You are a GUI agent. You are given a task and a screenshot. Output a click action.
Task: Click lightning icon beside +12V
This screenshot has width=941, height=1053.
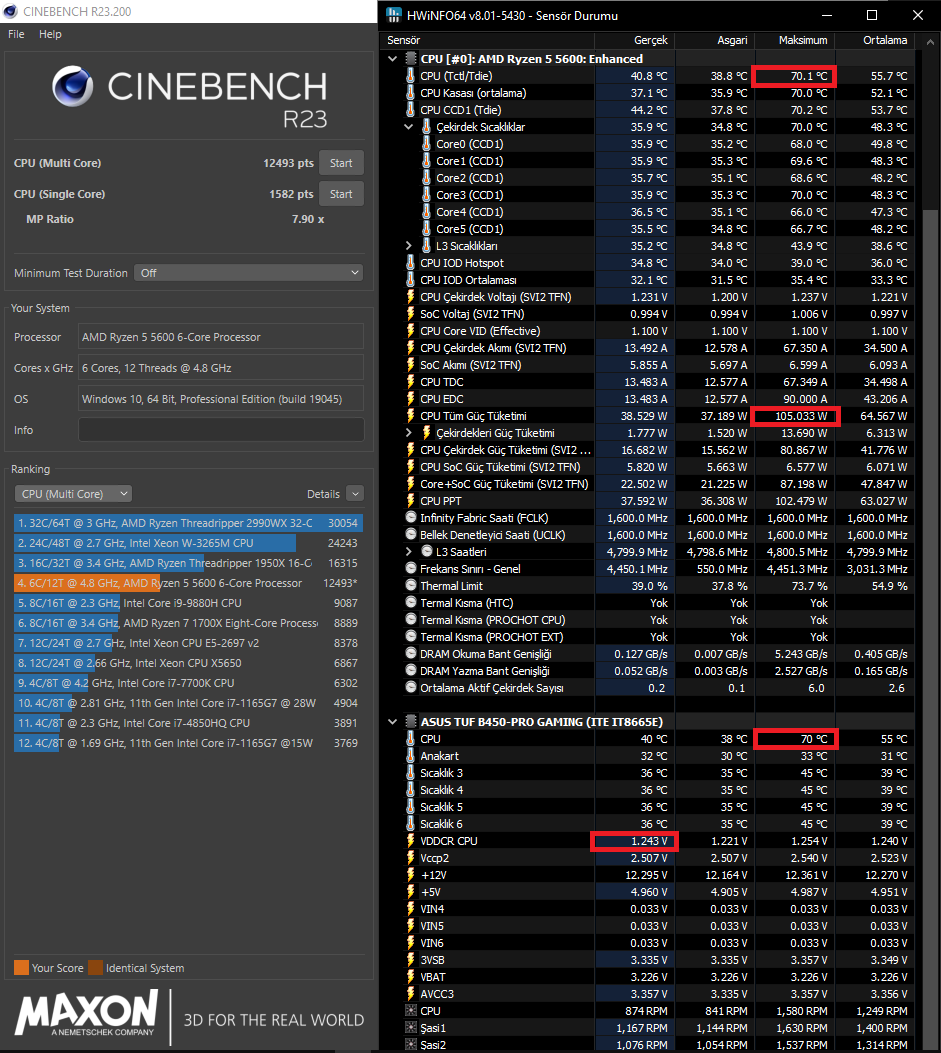pos(410,874)
